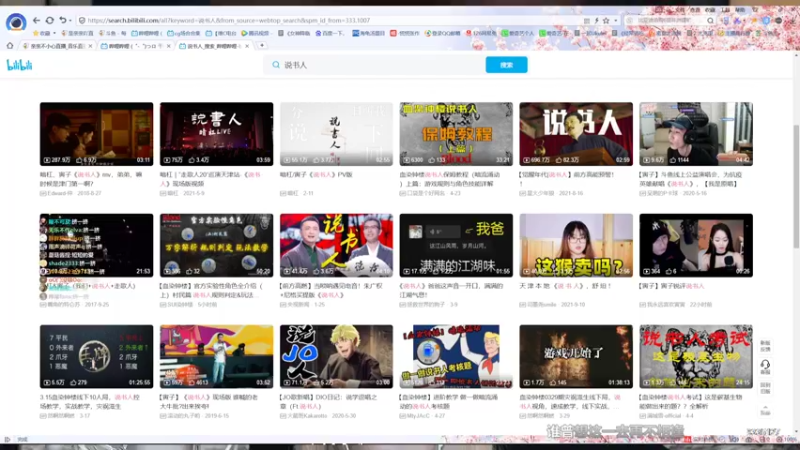Viewport: 800px width, 450px height.
Task: Open the 寅子锐评说书人 thumbnail
Action: pyautogui.click(x=696, y=245)
